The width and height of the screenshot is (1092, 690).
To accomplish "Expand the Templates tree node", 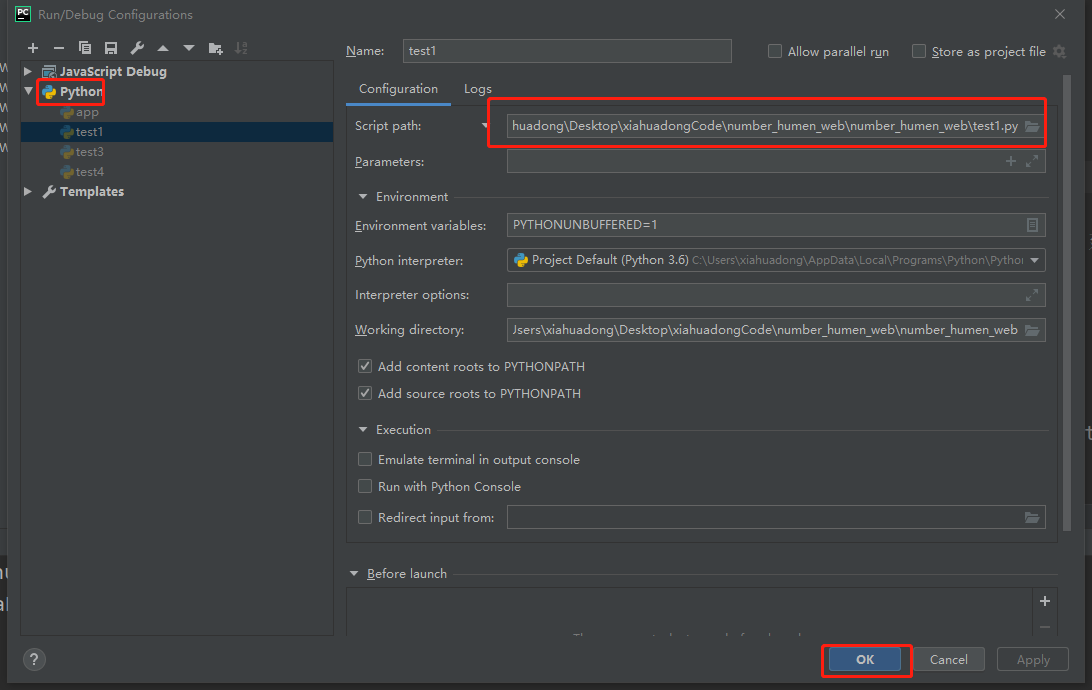I will tap(28, 191).
